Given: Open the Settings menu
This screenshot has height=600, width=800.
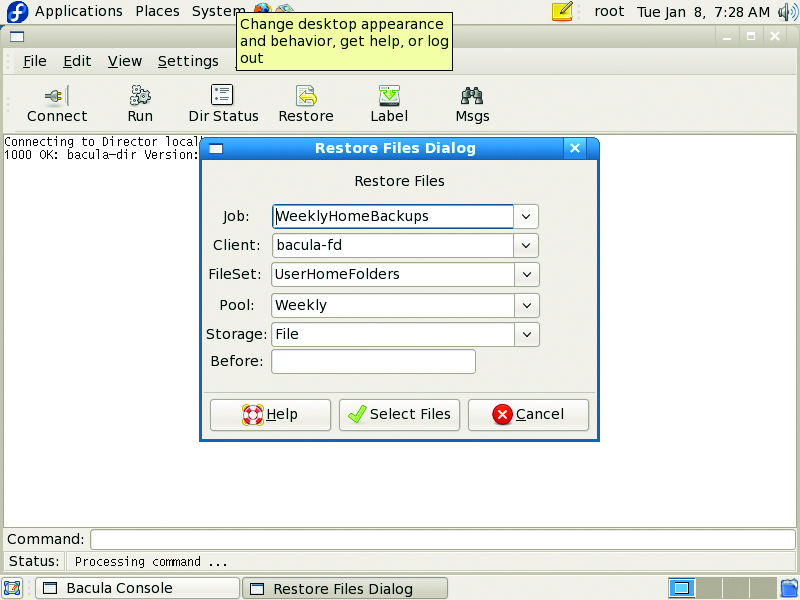Looking at the screenshot, I should pos(188,61).
